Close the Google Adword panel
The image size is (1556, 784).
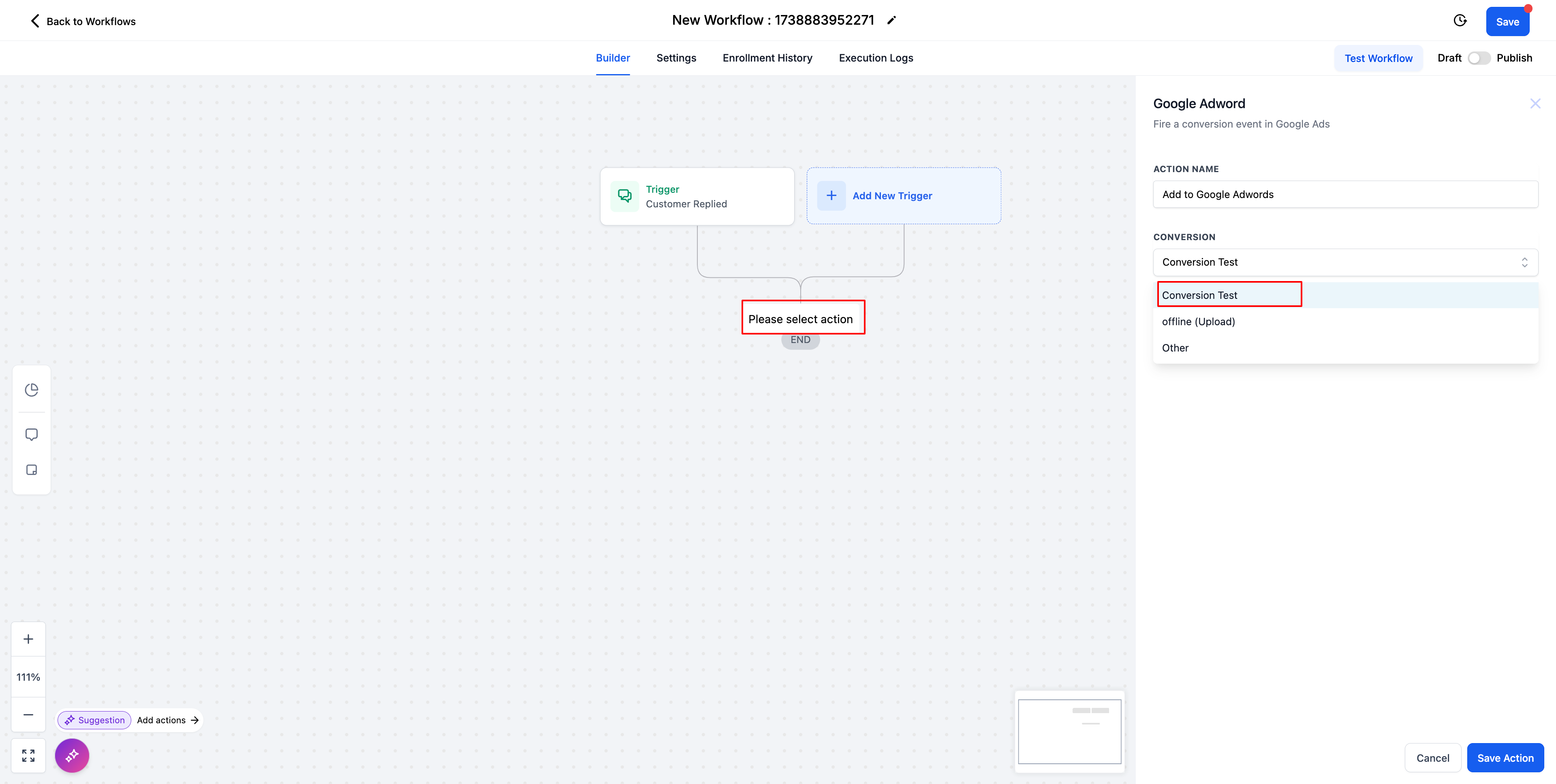pos(1535,103)
